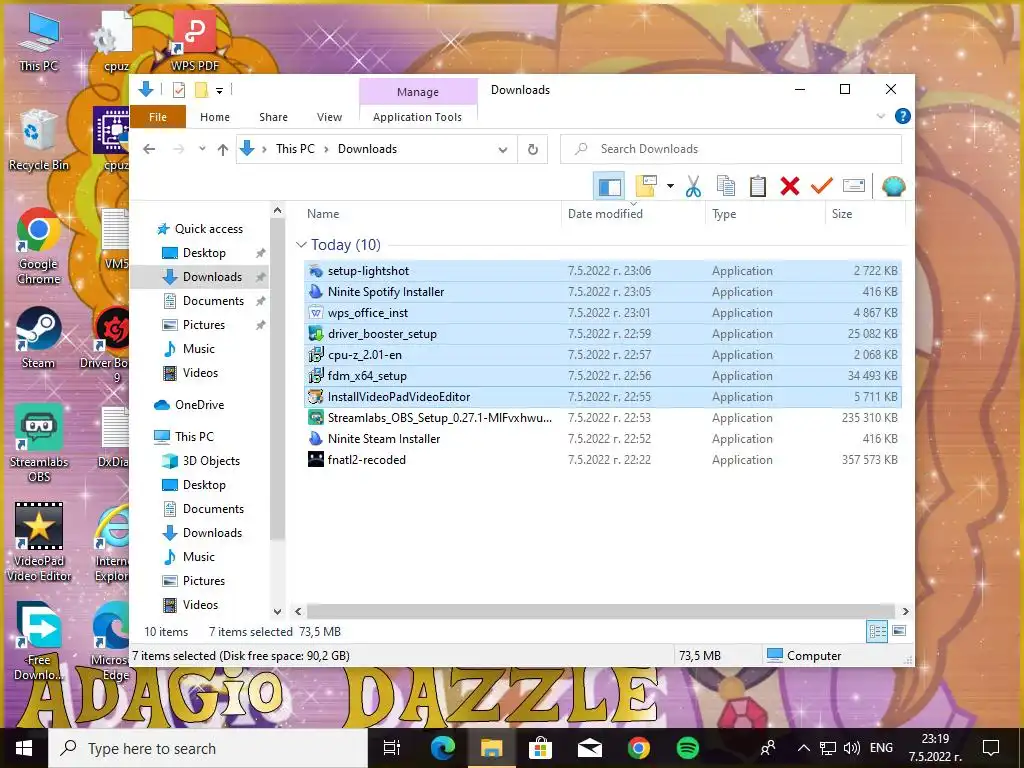Open pinned Documents under Quick access
Viewport: 1024px width, 768px height.
213,300
